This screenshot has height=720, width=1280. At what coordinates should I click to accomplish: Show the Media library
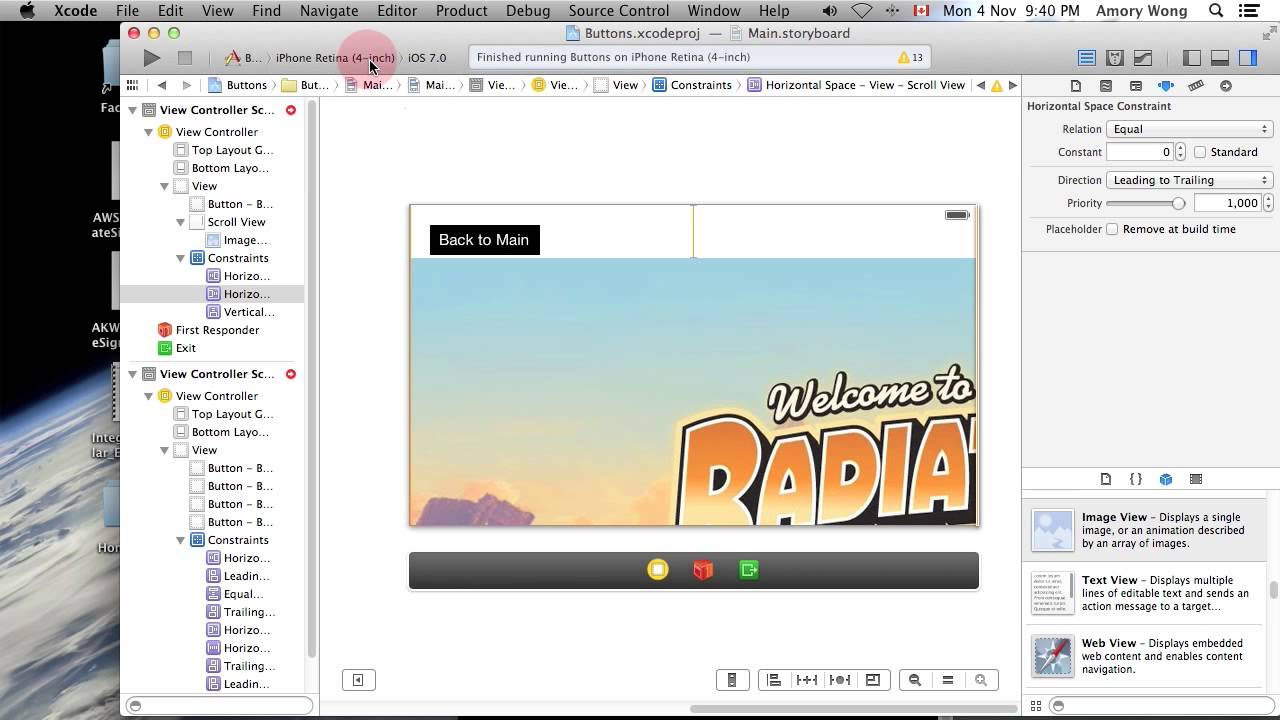pos(1196,479)
